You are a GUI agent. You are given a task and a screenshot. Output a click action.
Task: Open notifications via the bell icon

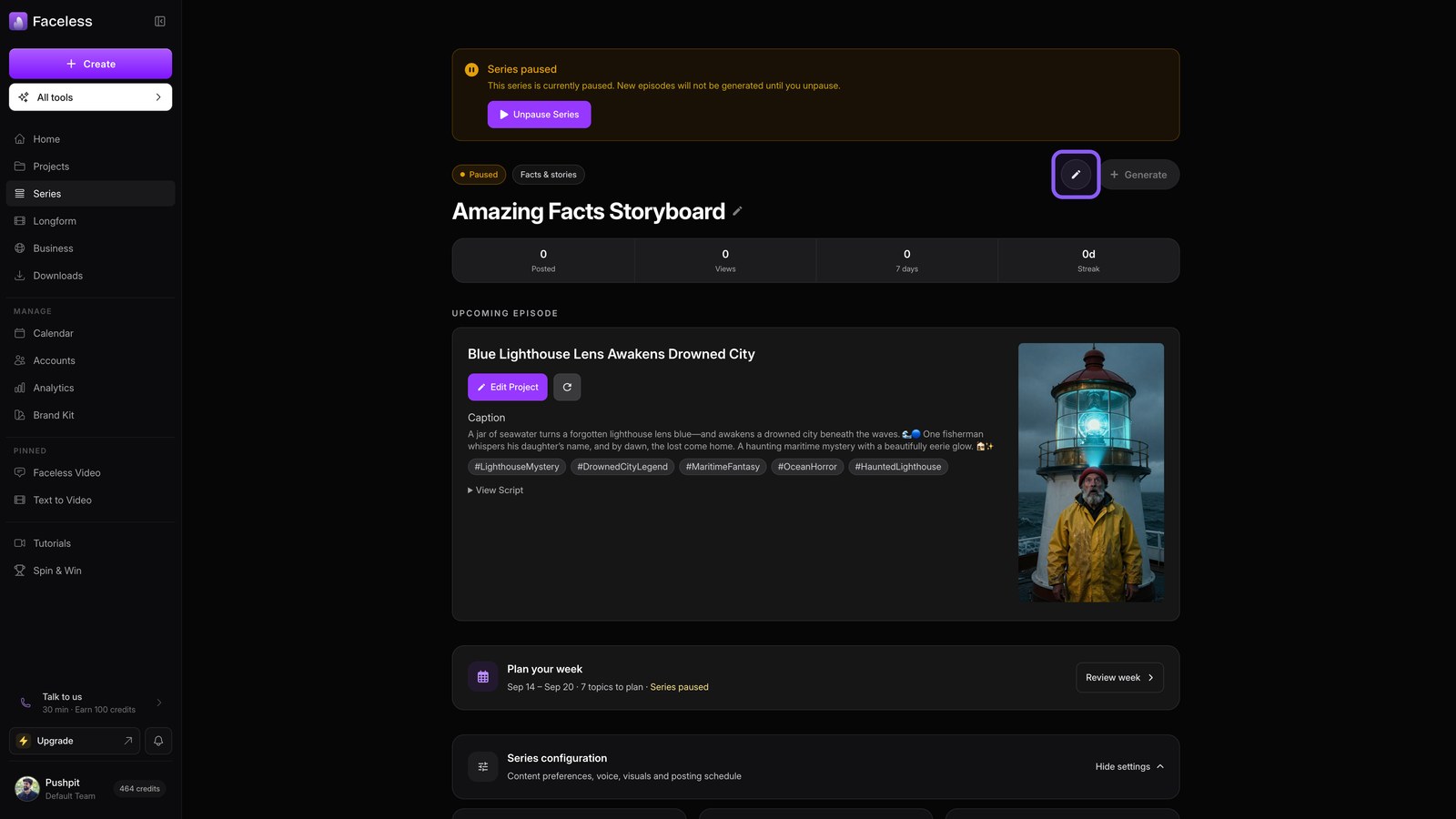pos(158,741)
